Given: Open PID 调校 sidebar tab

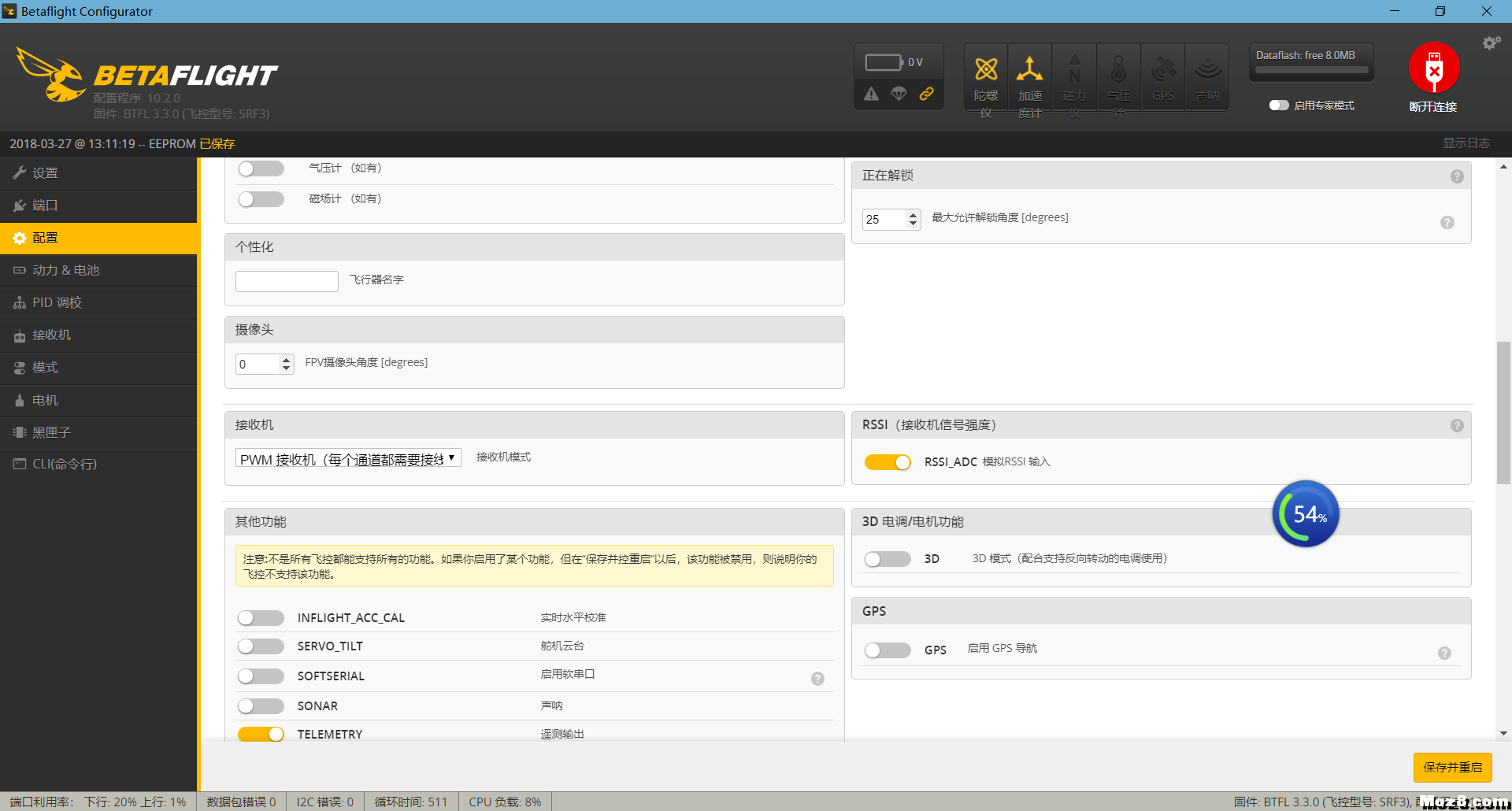Looking at the screenshot, I should coord(98,303).
